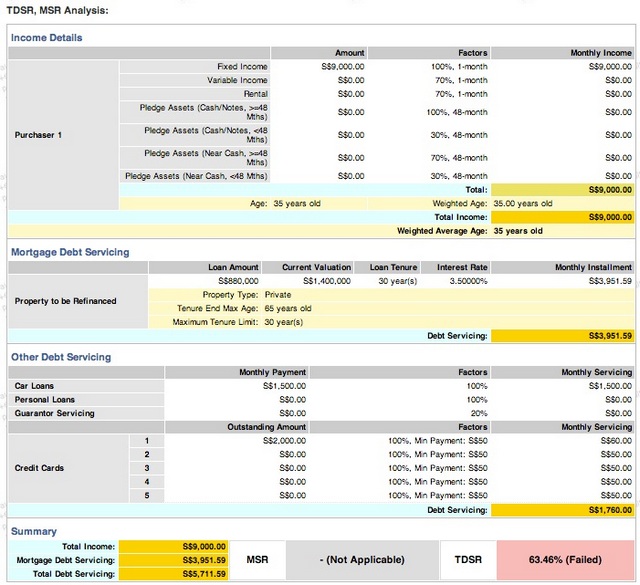Click the Other Debt Servicing heading

(x=61, y=357)
